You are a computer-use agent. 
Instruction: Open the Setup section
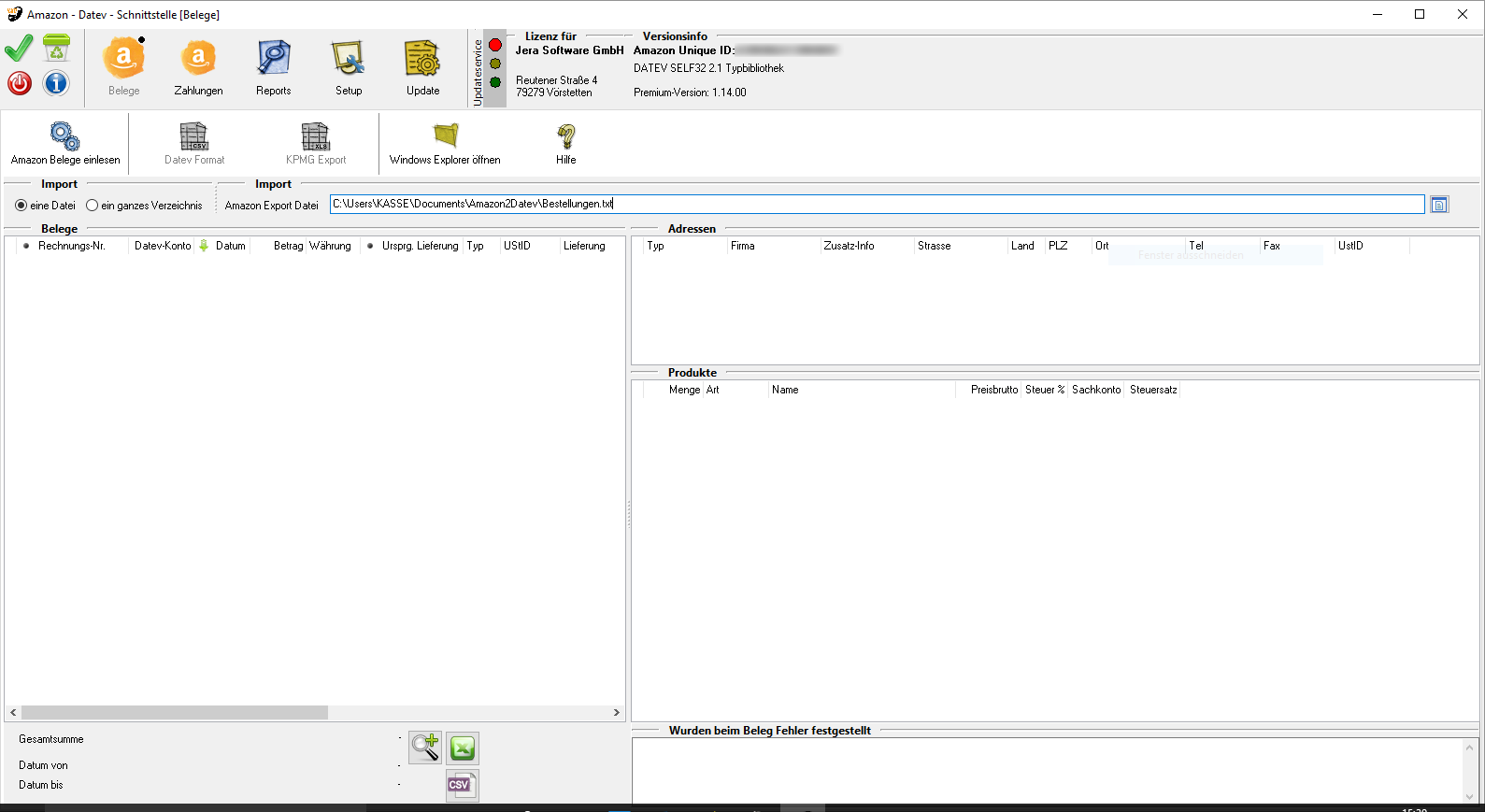pyautogui.click(x=349, y=67)
